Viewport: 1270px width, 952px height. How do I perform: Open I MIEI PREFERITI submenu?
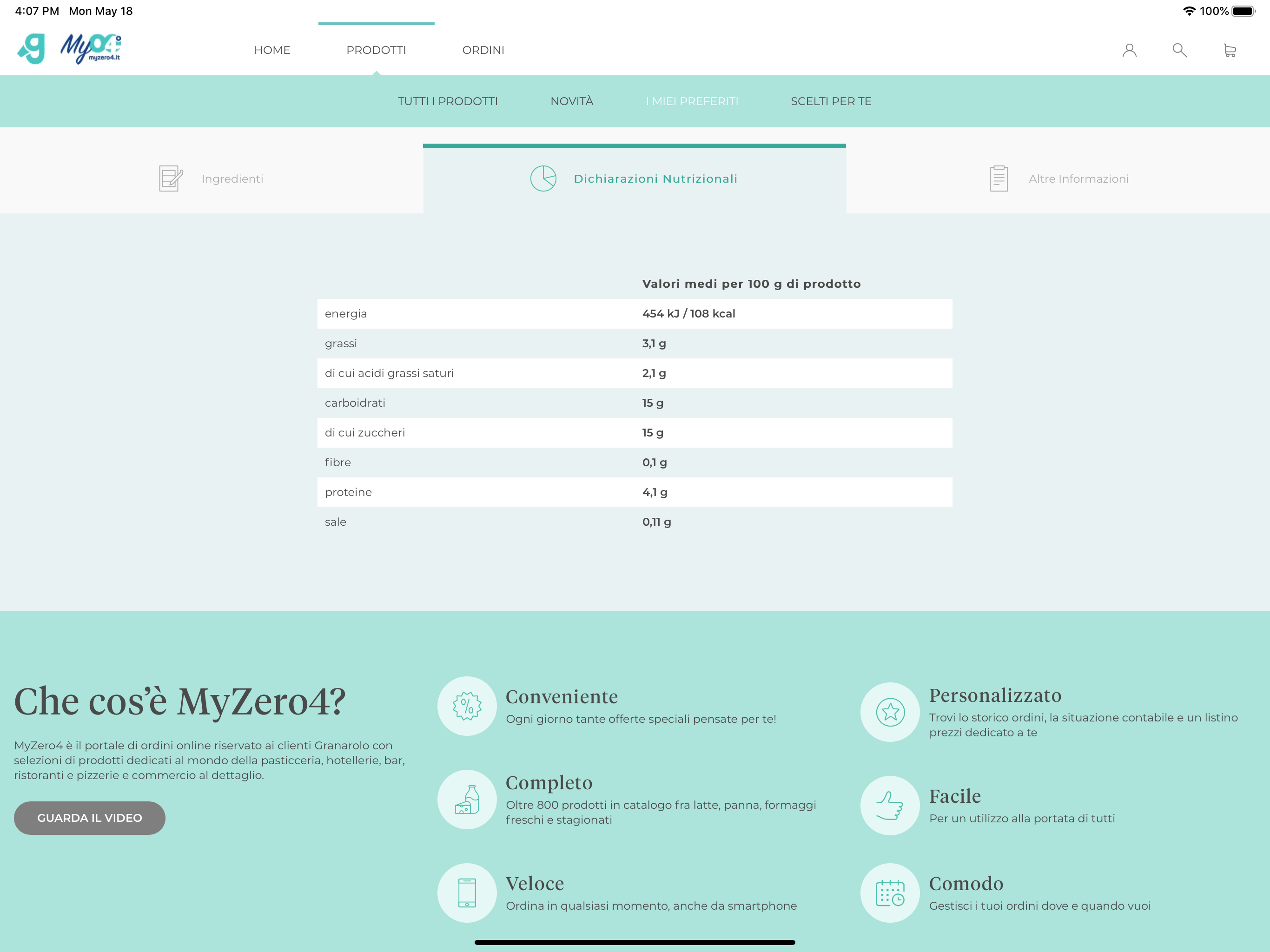(x=692, y=101)
